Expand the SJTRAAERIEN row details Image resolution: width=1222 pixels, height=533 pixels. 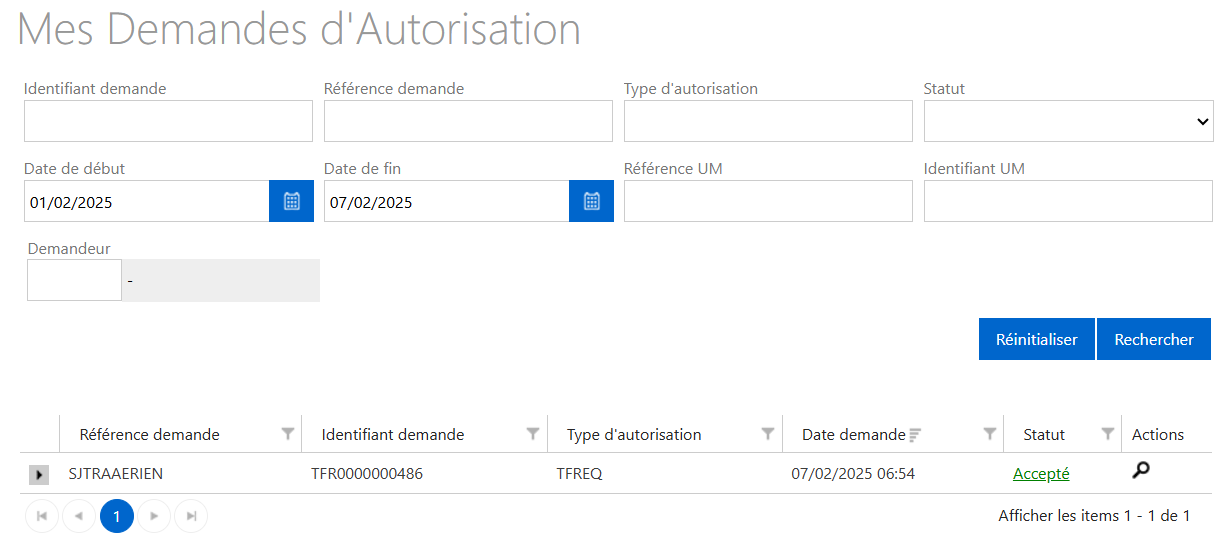tap(39, 475)
